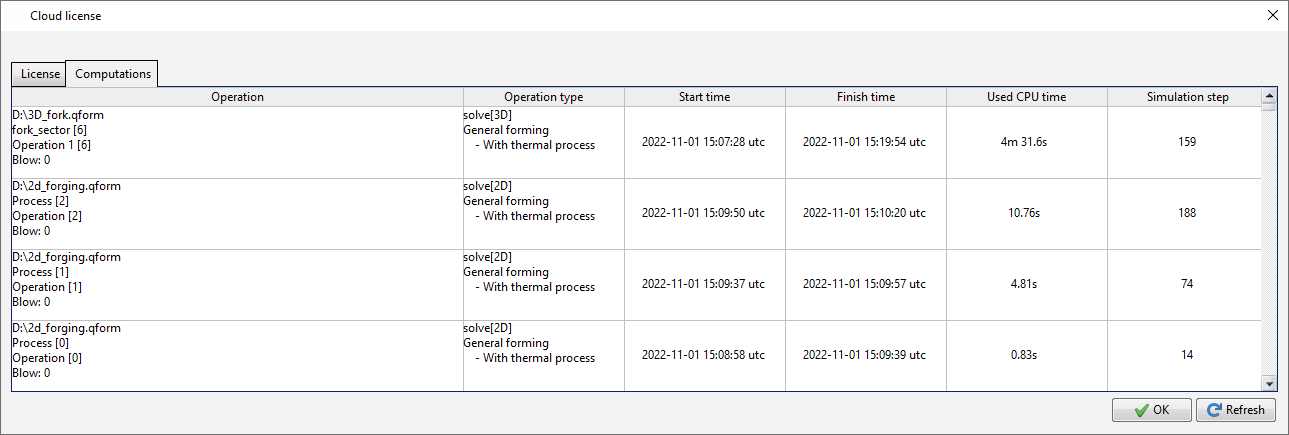The width and height of the screenshot is (1289, 435).
Task: Select the D:\3D_fork.qform computation row
Action: pos(237,142)
